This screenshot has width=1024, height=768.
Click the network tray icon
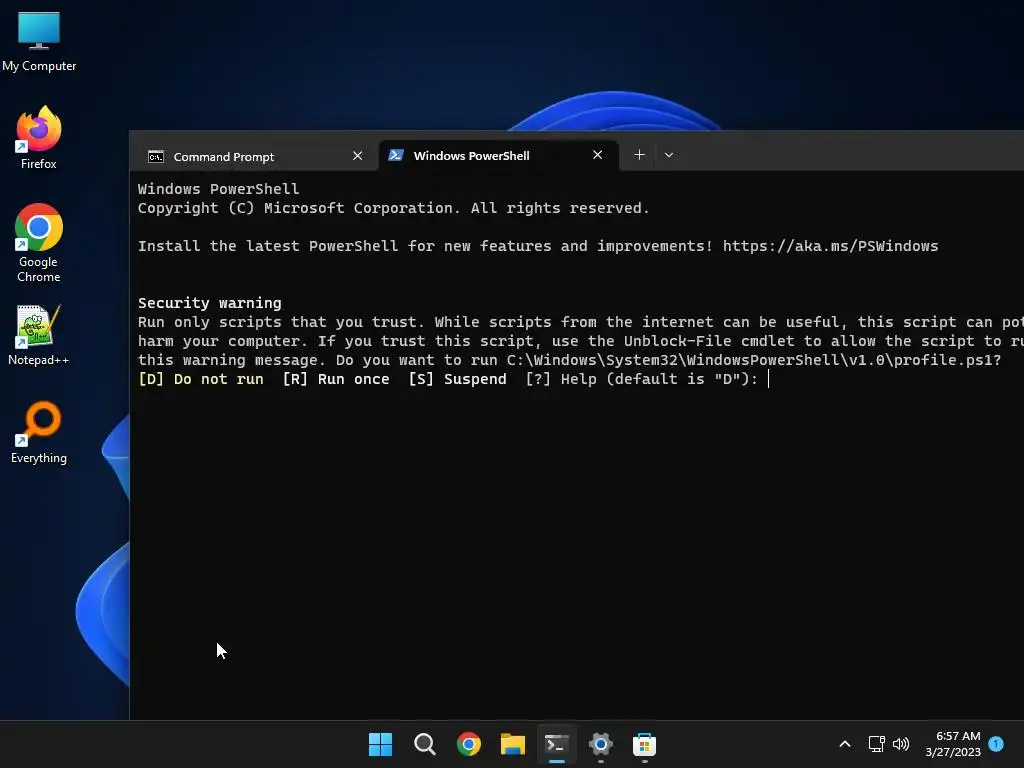click(876, 744)
